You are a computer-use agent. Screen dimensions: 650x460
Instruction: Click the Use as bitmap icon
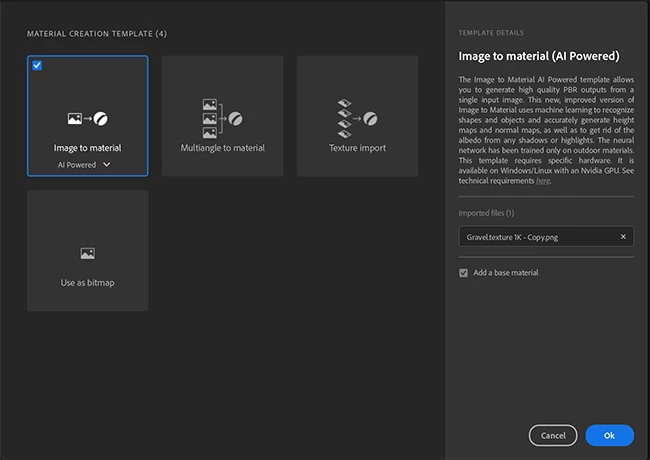coord(87,254)
